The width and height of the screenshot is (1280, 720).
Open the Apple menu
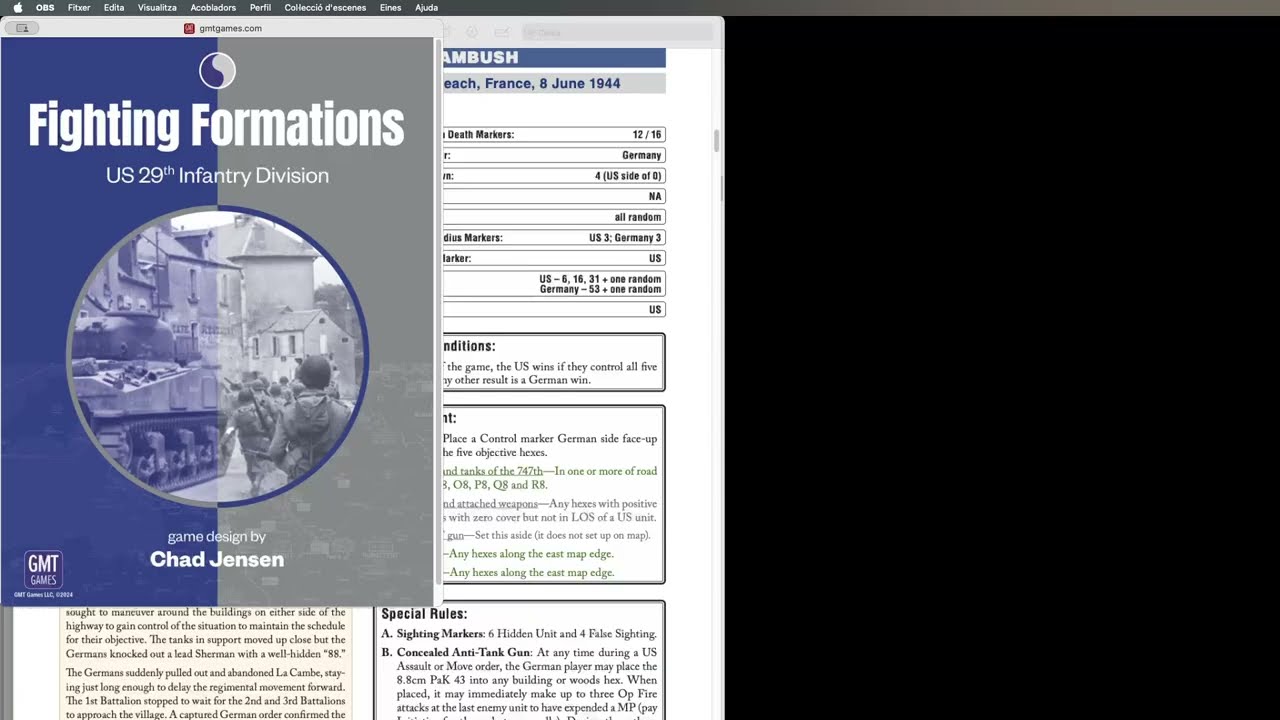[17, 7]
